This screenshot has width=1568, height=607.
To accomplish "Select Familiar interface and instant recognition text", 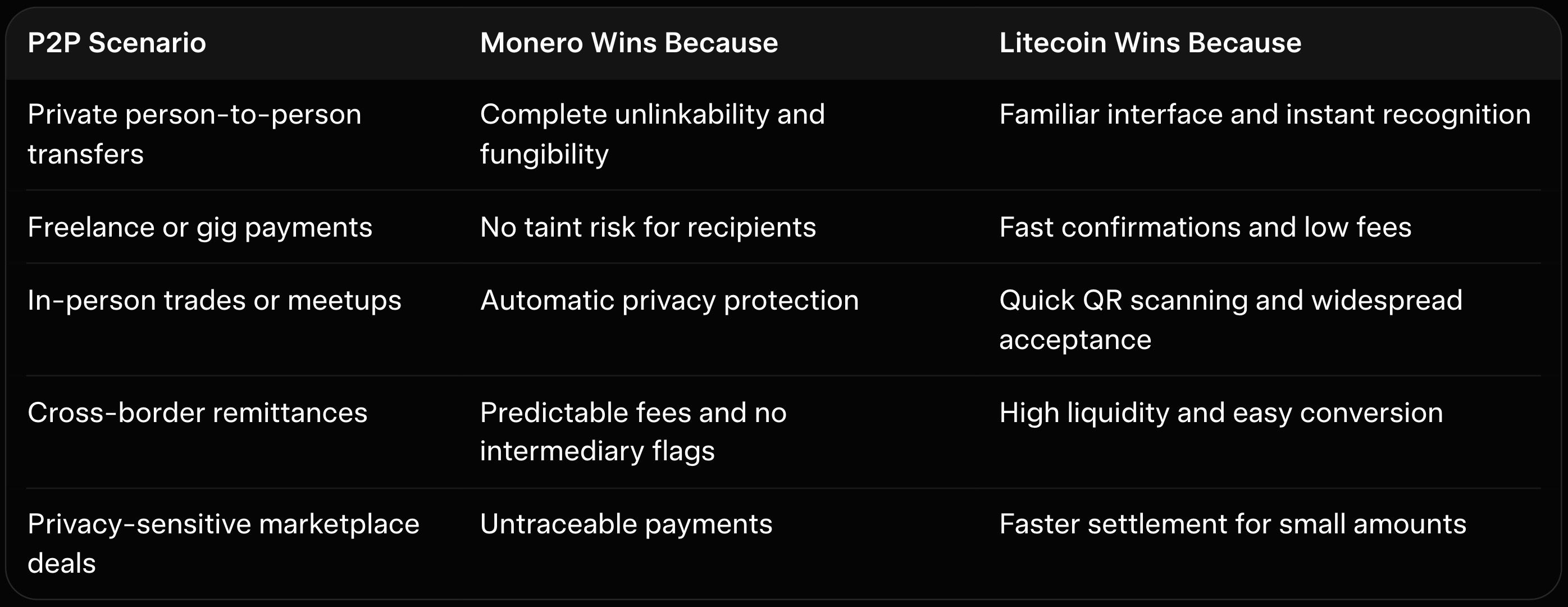I will point(1264,115).
